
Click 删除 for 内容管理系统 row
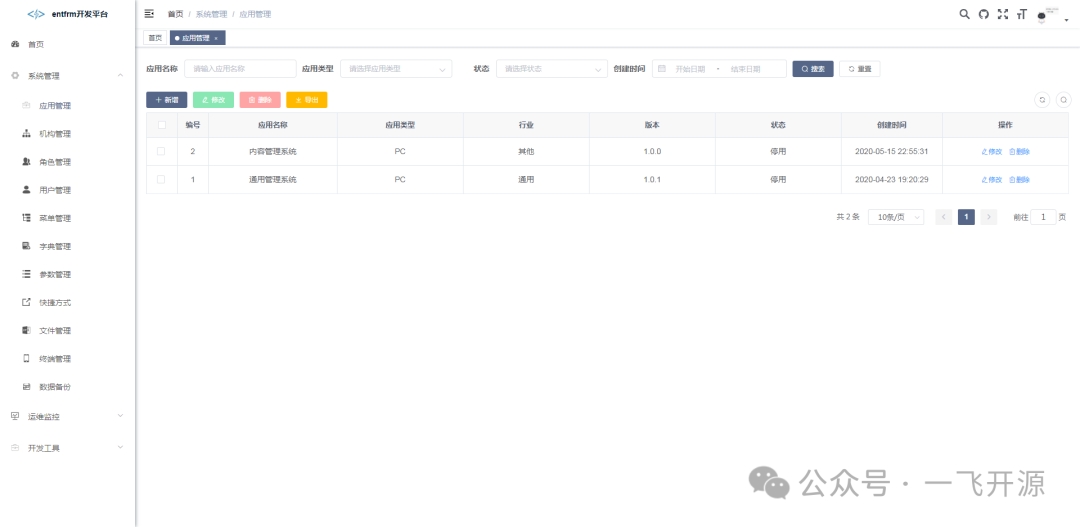[x=1019, y=152]
